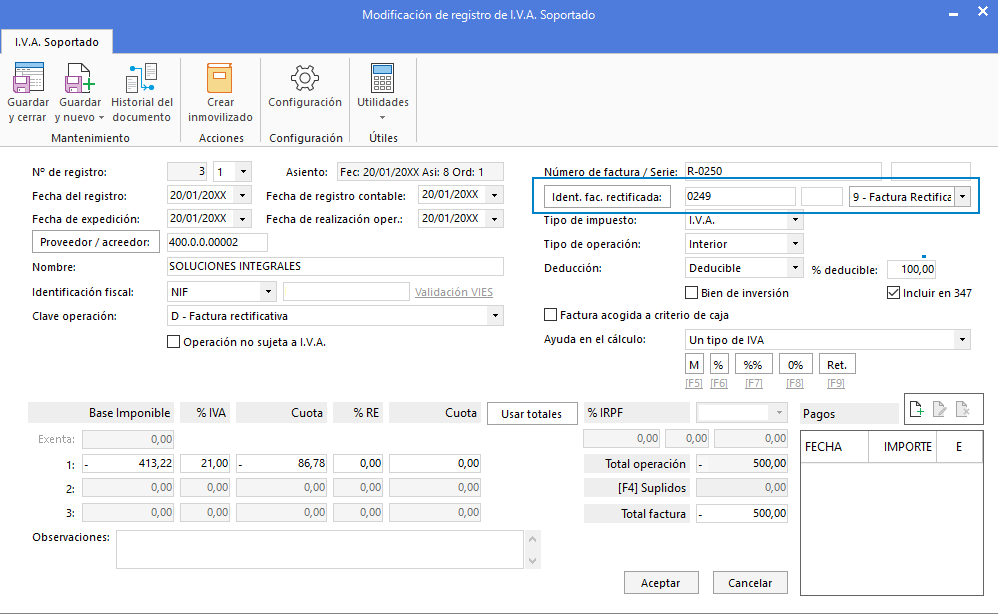The width and height of the screenshot is (998, 614).
Task: Open Factura Rectificativa type dropdown
Action: (x=962, y=197)
